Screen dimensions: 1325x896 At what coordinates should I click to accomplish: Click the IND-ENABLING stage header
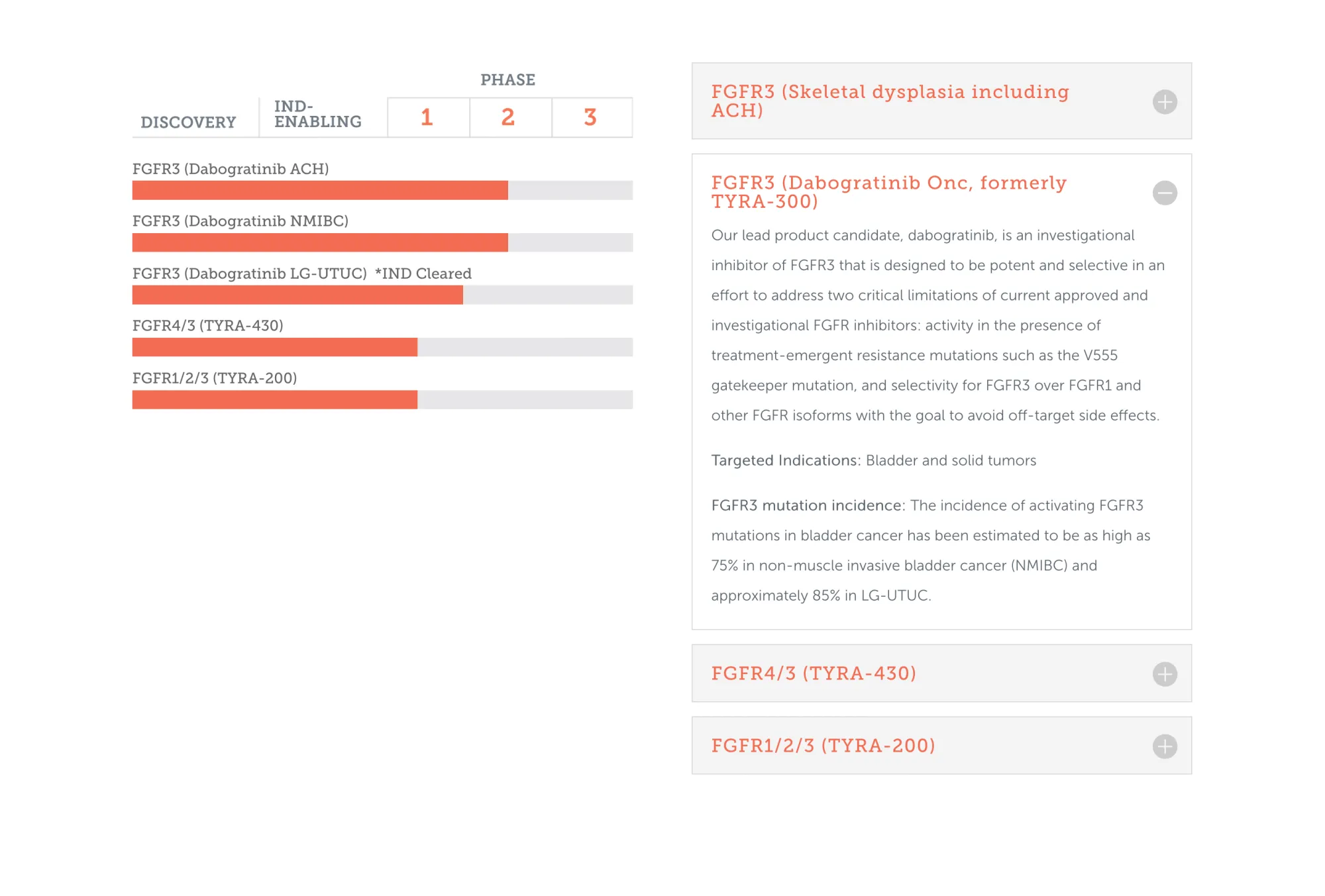click(x=318, y=115)
